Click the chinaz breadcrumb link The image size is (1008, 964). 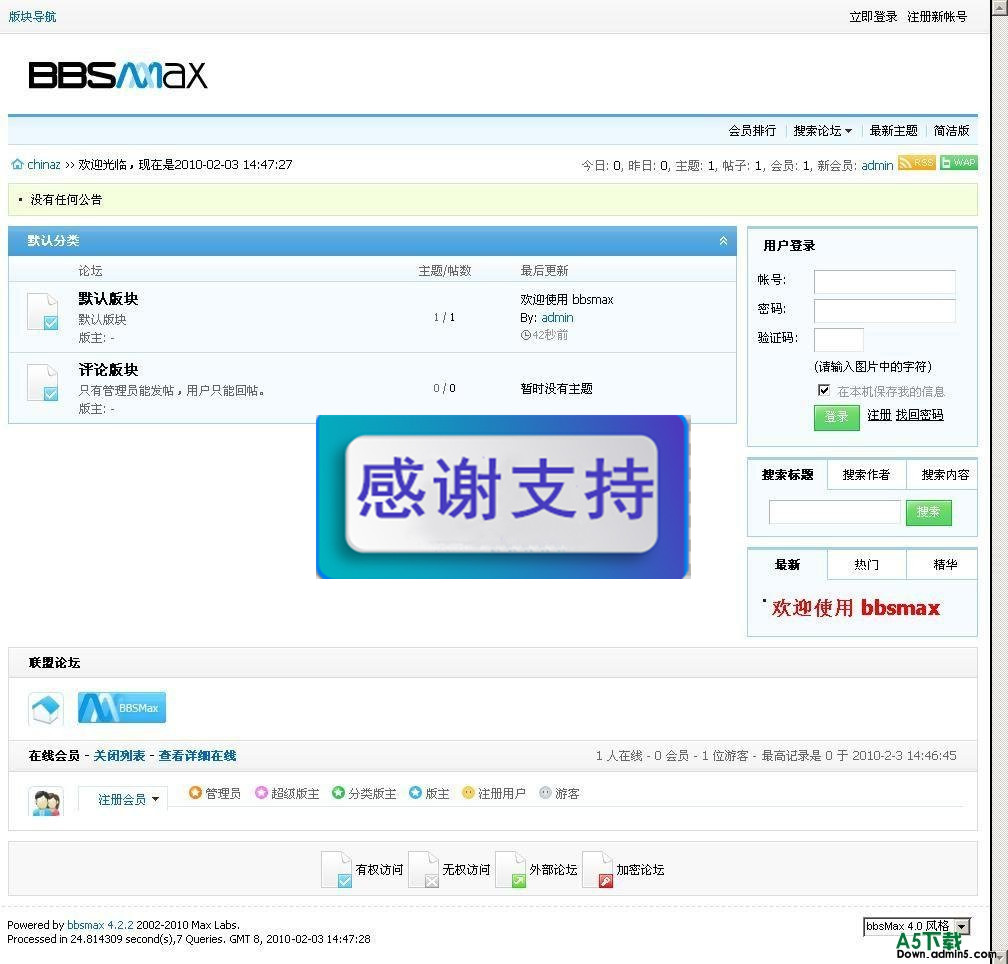(x=44, y=165)
